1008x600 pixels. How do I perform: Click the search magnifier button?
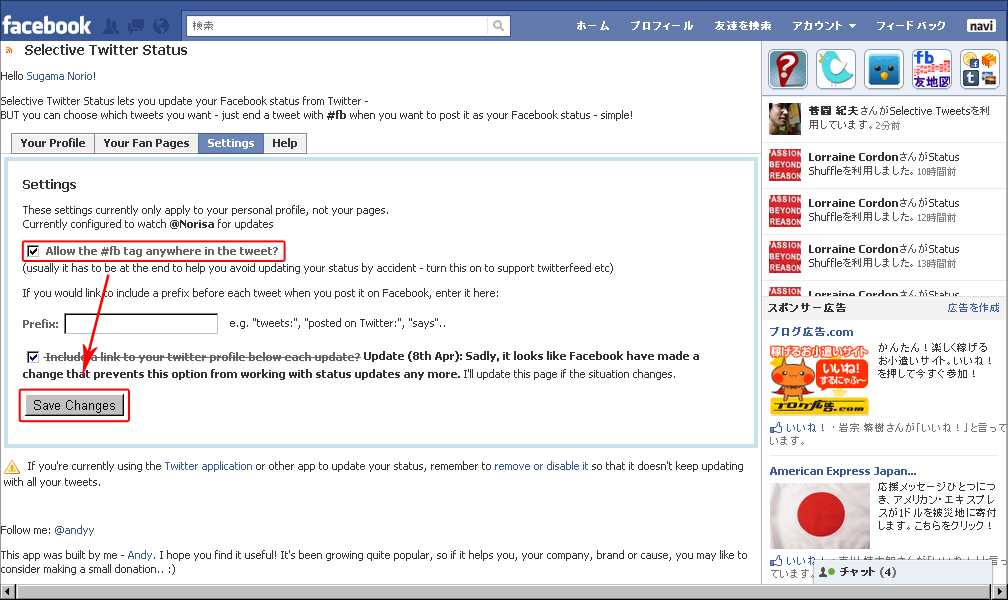(498, 26)
